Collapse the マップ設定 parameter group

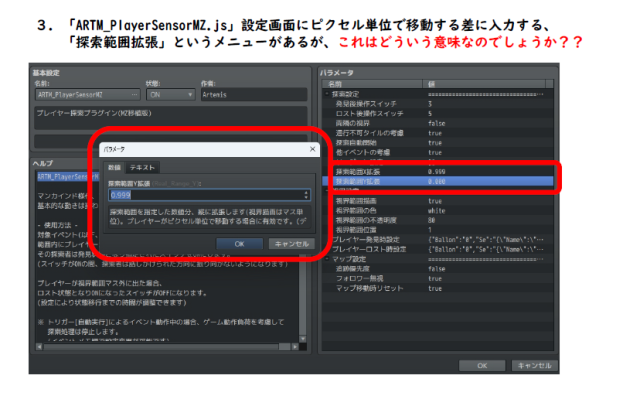pyautogui.click(x=327, y=259)
